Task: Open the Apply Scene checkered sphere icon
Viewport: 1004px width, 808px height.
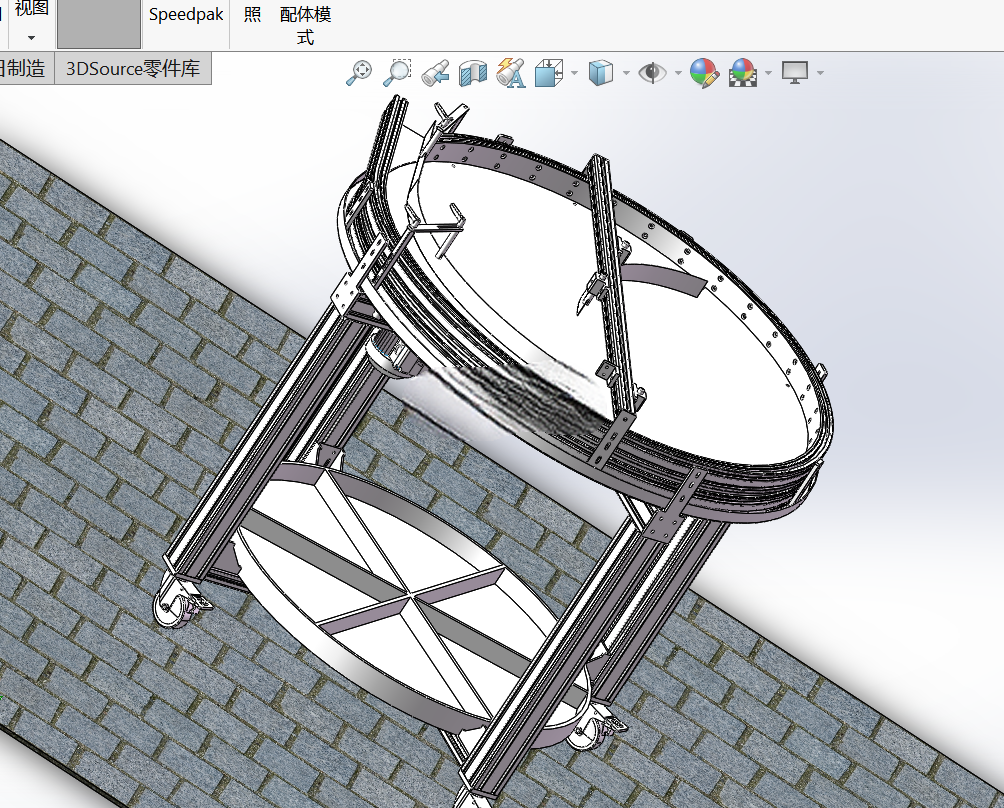Action: [x=743, y=72]
